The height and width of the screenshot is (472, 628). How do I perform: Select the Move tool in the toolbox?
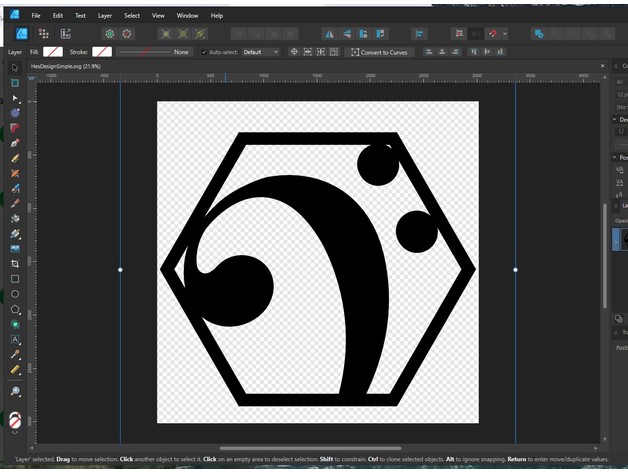[15, 68]
